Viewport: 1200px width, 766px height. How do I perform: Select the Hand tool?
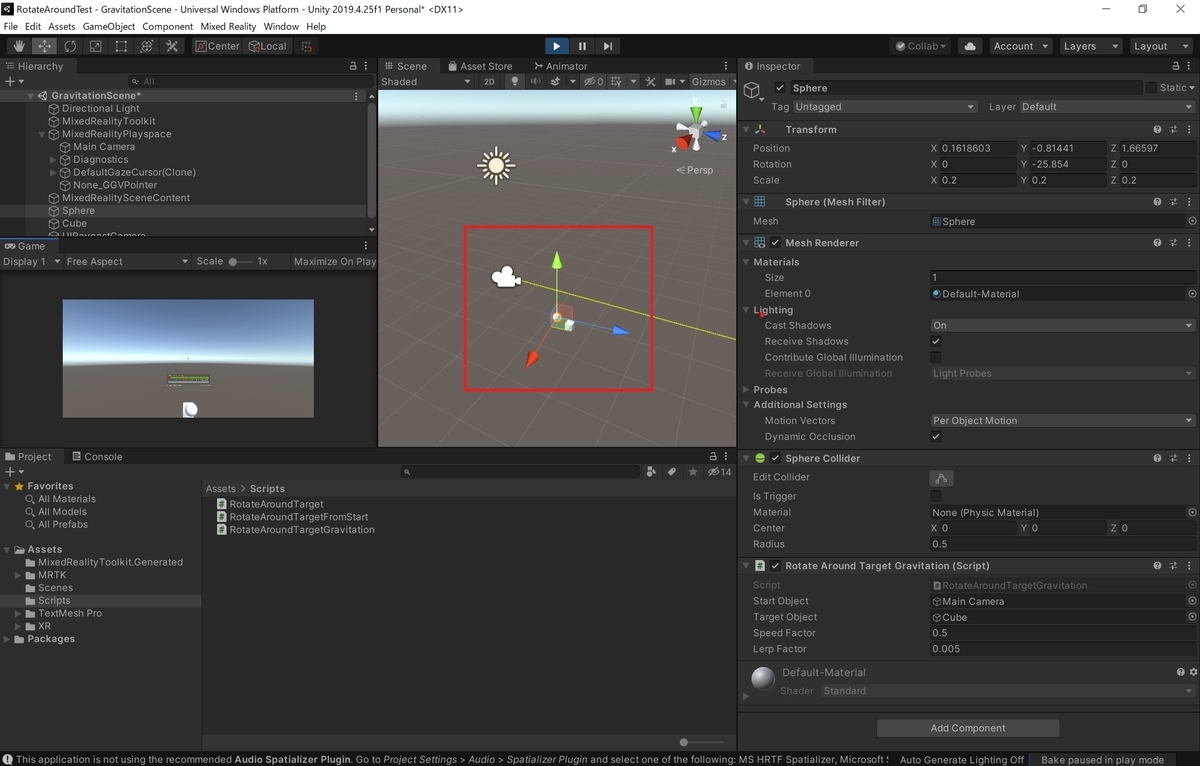point(19,46)
